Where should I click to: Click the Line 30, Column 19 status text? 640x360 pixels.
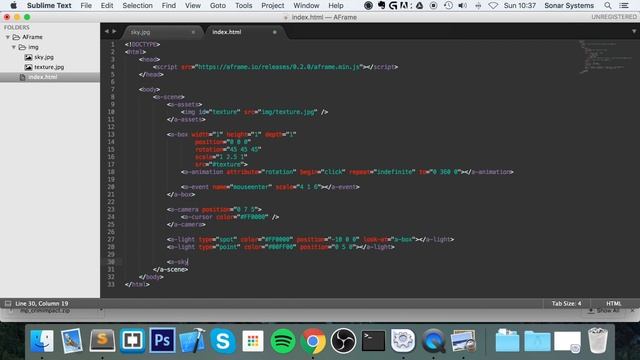[42, 303]
